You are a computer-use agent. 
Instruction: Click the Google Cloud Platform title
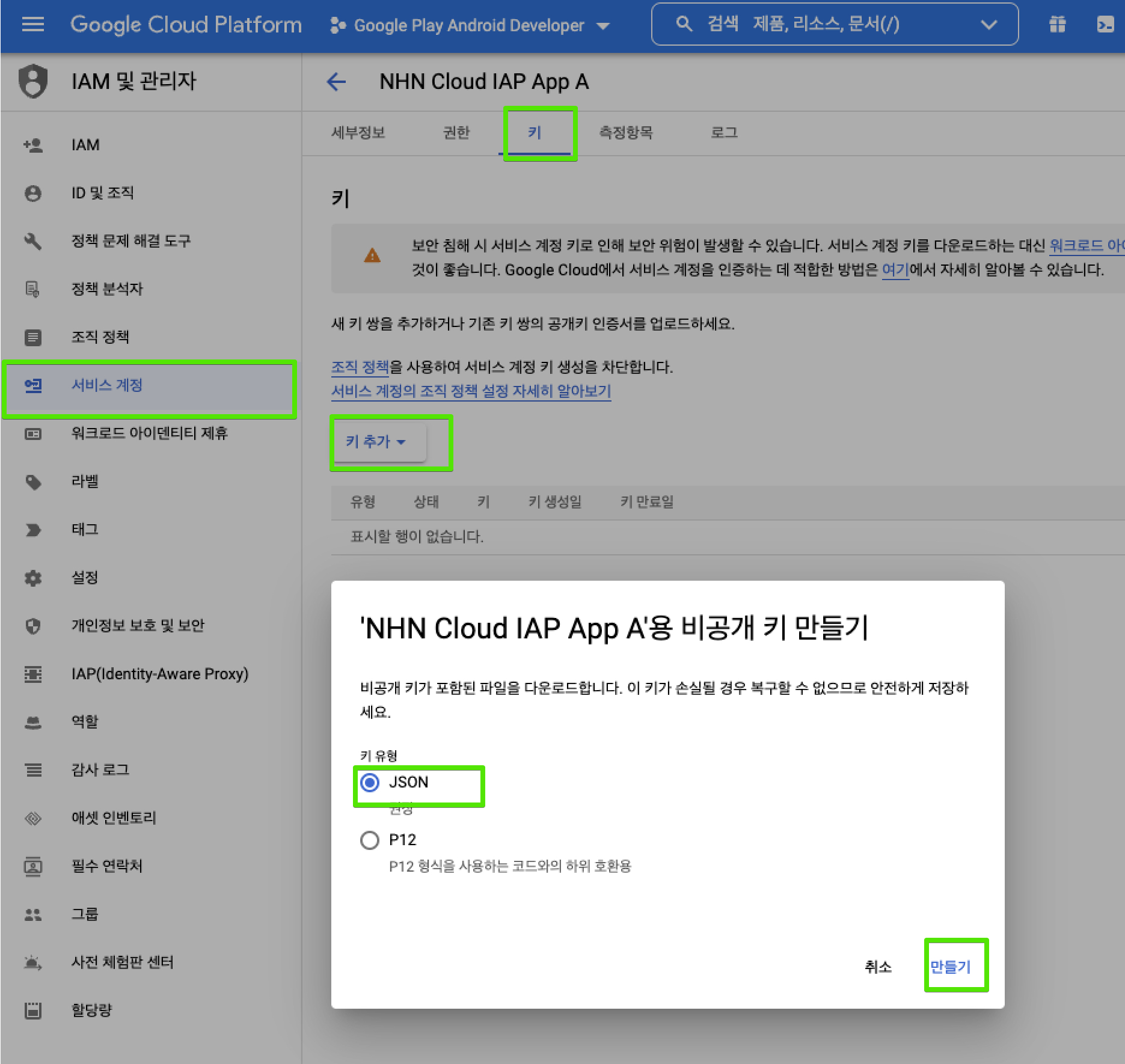186,25
